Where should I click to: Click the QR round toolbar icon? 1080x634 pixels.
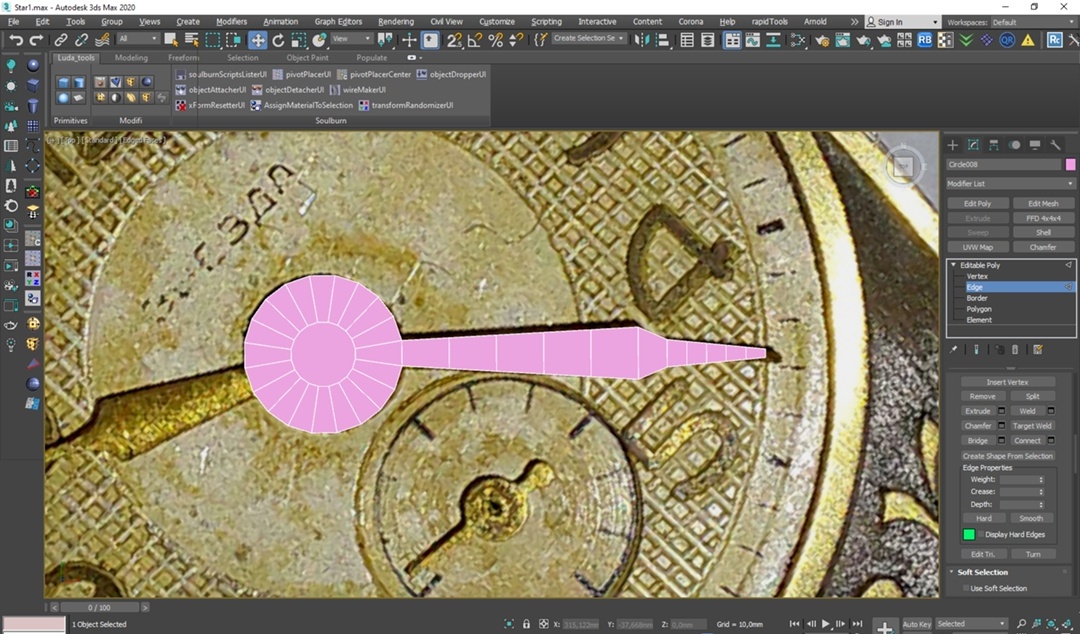pyautogui.click(x=1007, y=40)
